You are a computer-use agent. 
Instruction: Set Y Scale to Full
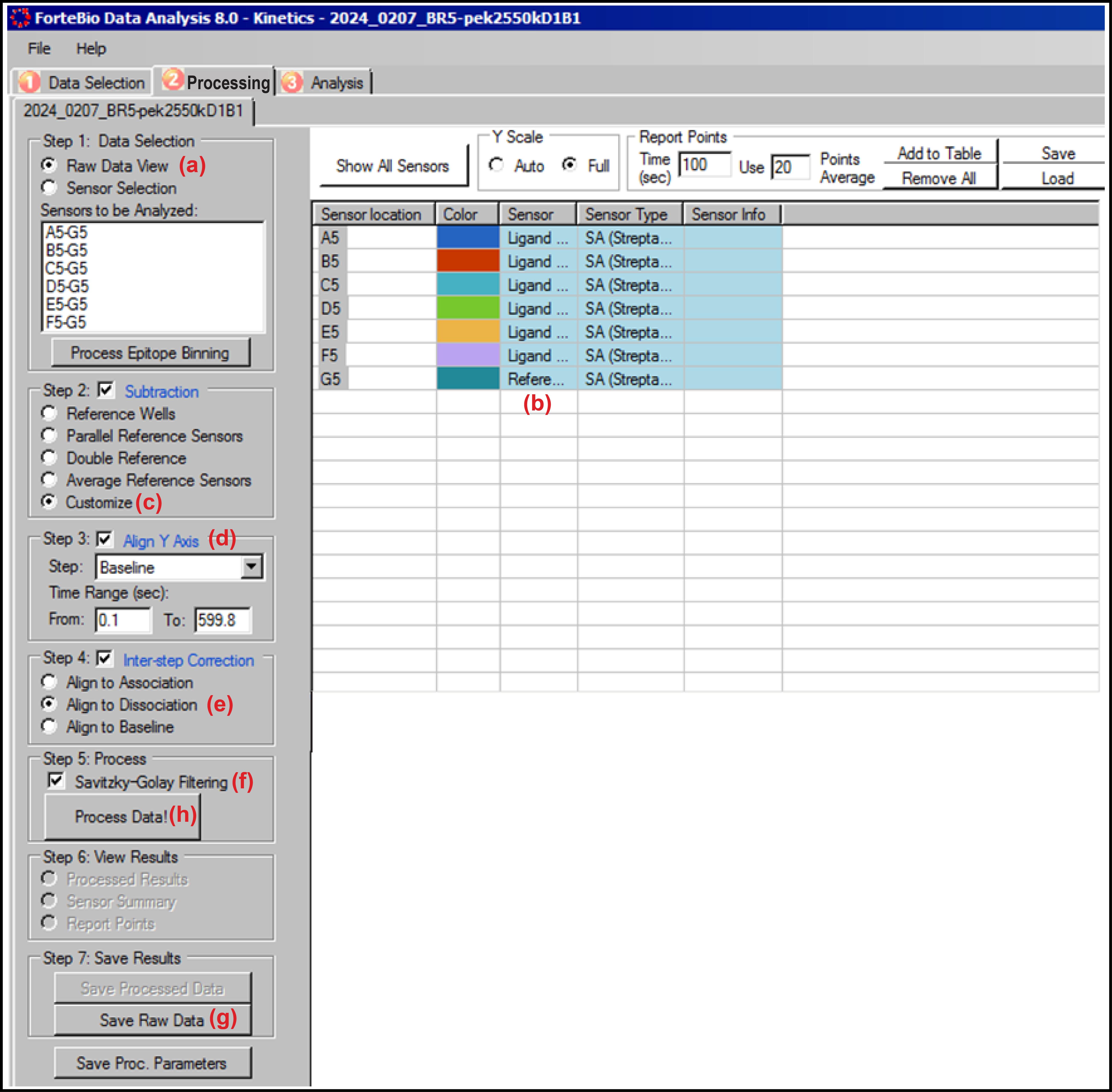(569, 165)
